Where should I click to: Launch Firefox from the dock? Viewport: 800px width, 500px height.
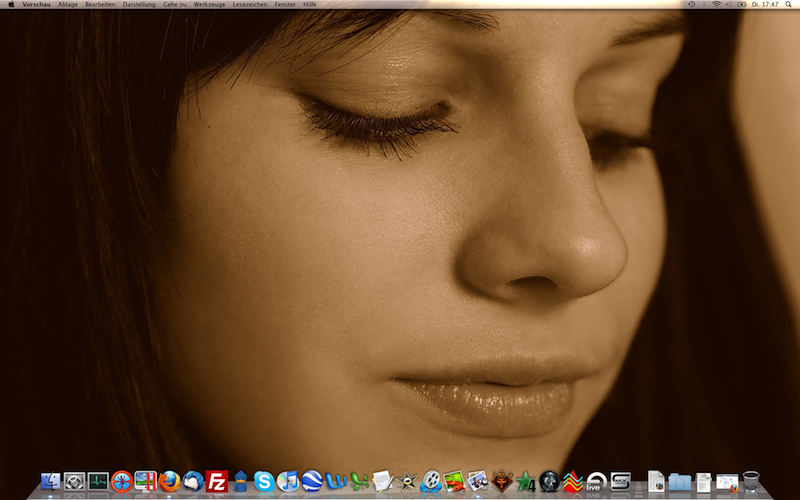tap(168, 481)
